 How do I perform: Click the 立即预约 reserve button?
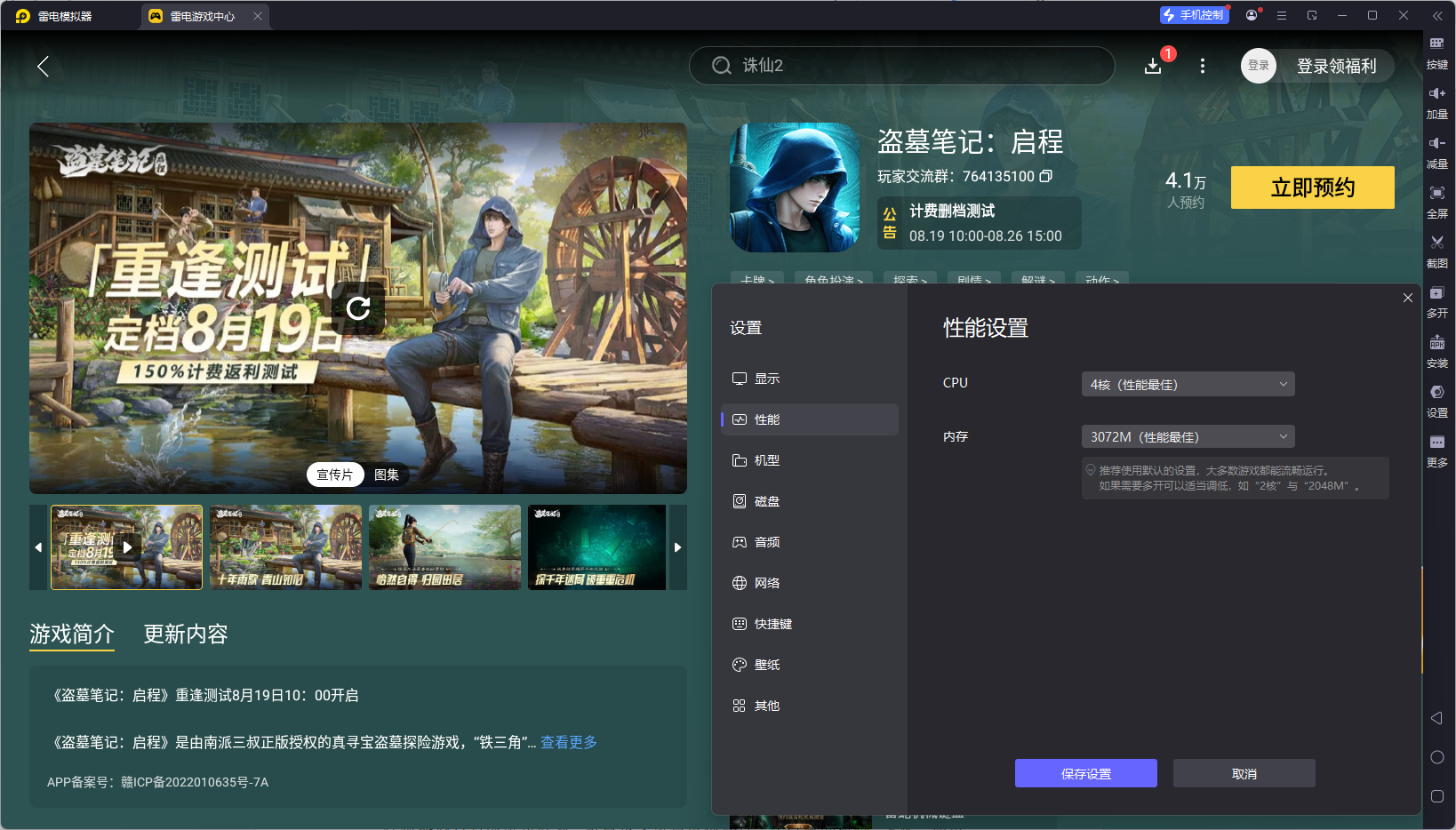click(x=1313, y=188)
